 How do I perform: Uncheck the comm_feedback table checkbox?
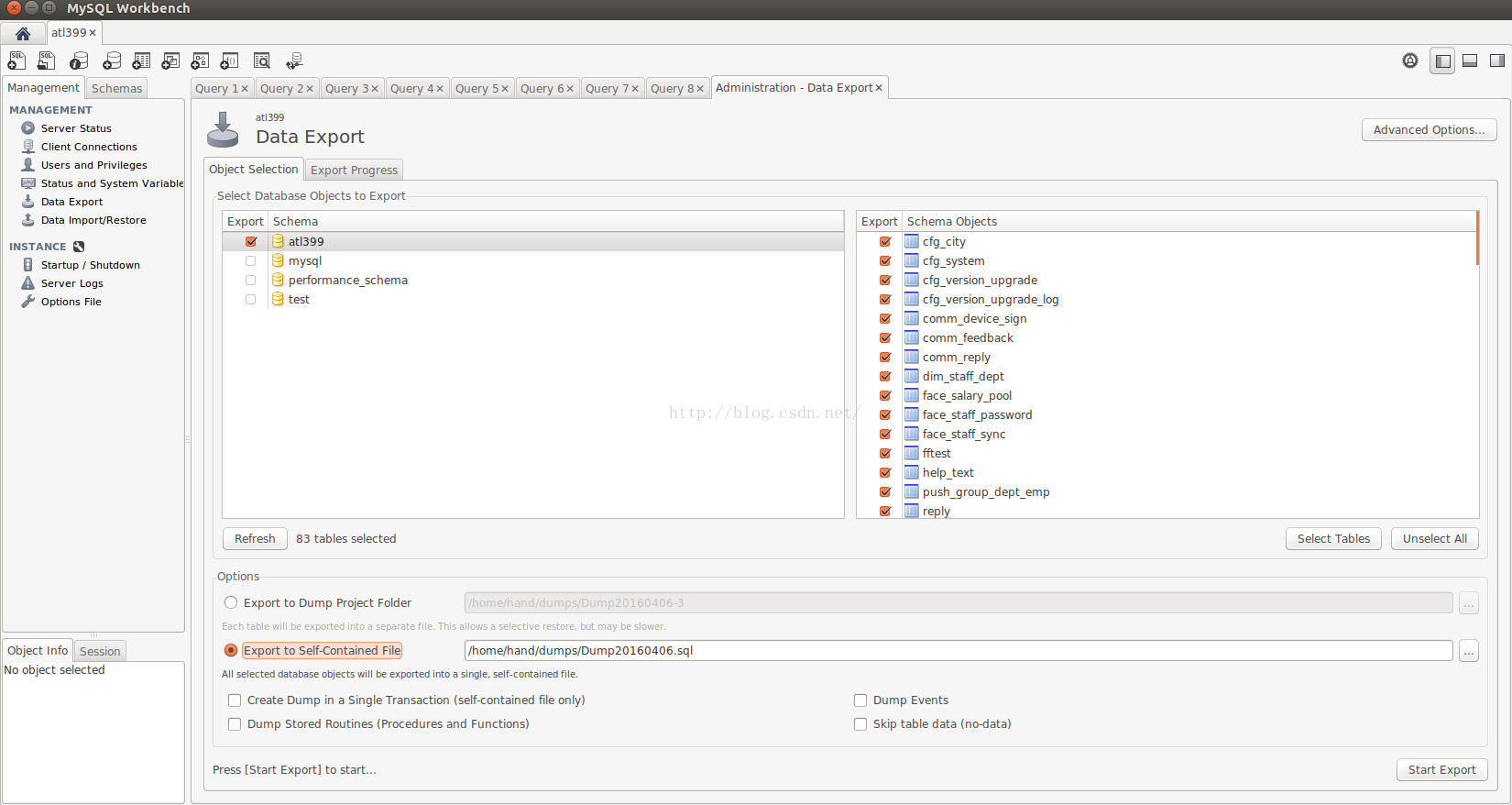885,338
